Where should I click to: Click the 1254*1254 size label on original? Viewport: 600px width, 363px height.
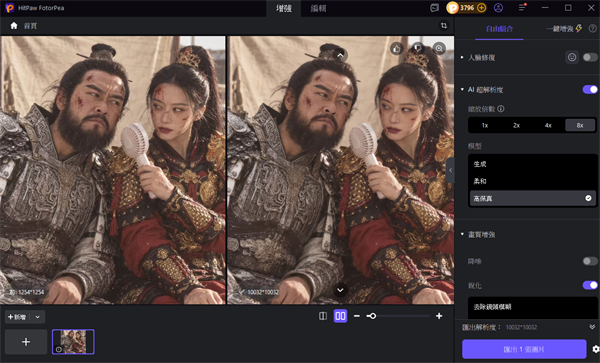pos(27,292)
